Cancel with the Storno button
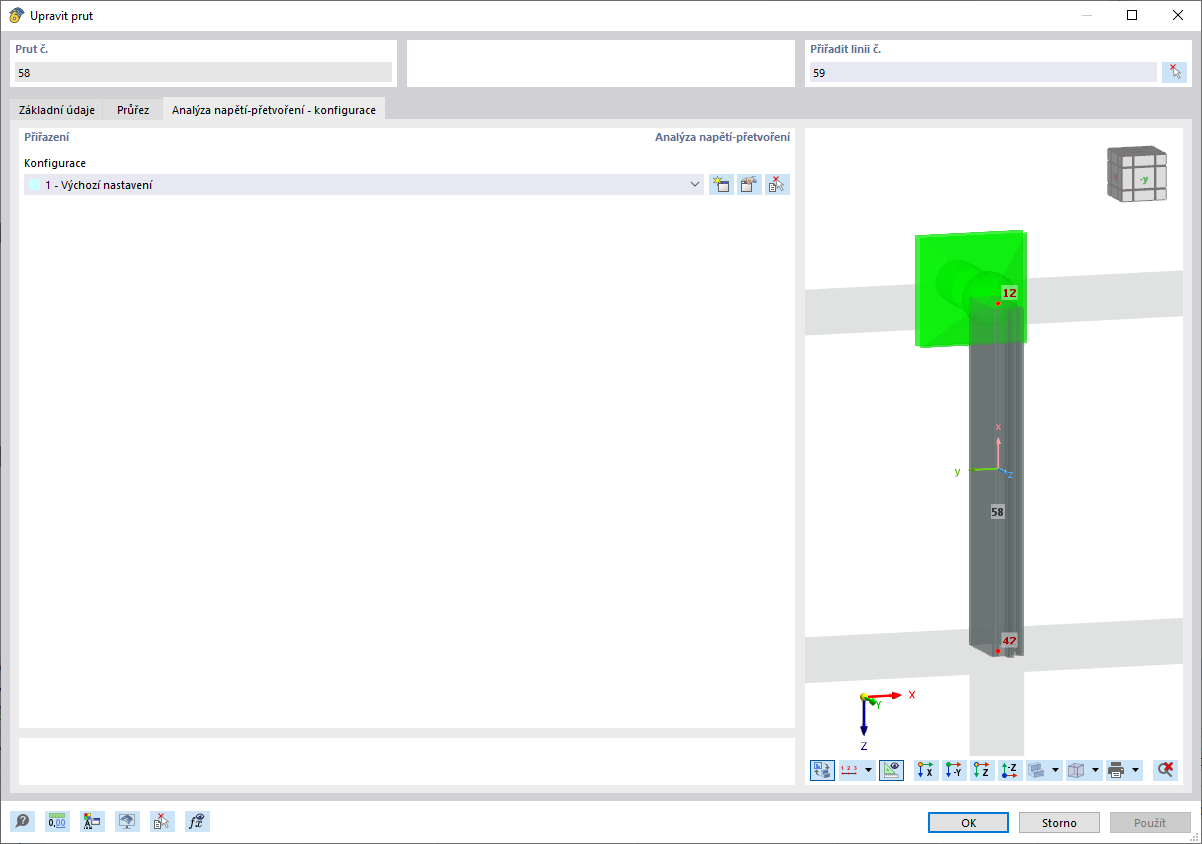Viewport: 1202px width, 844px height. [x=1059, y=823]
